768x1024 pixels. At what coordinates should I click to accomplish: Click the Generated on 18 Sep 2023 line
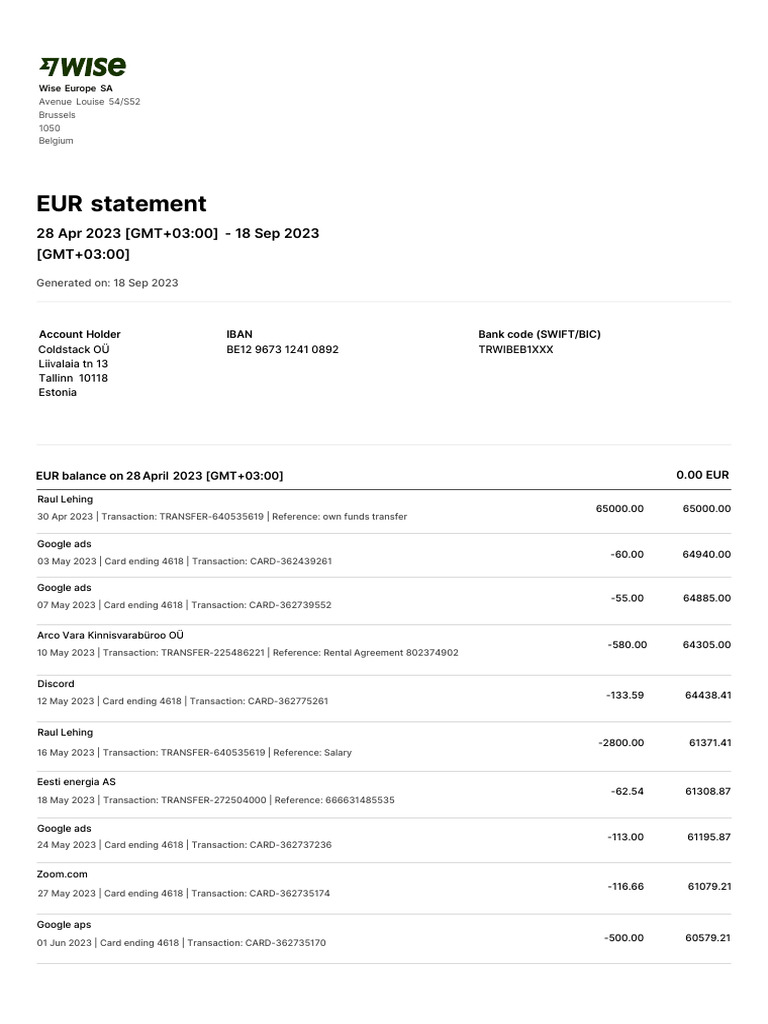click(x=107, y=283)
